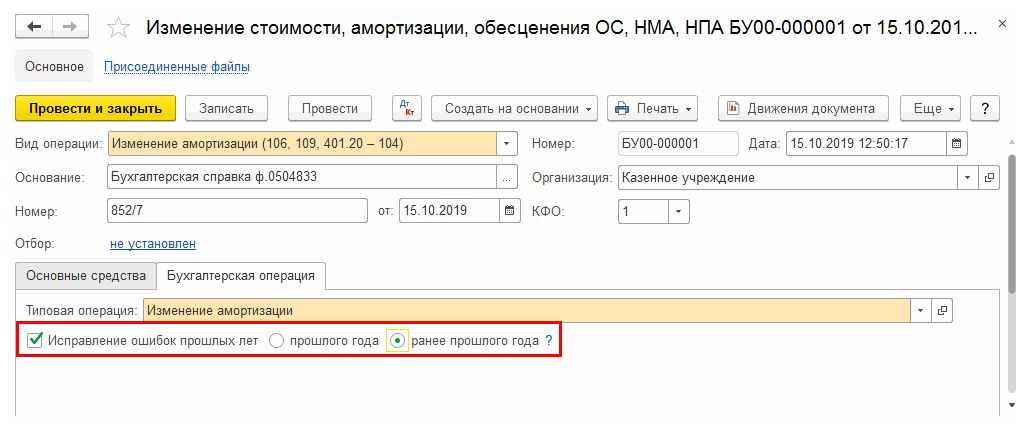1023x431 pixels.
Task: Open Организация record with the open icon
Action: 990,177
